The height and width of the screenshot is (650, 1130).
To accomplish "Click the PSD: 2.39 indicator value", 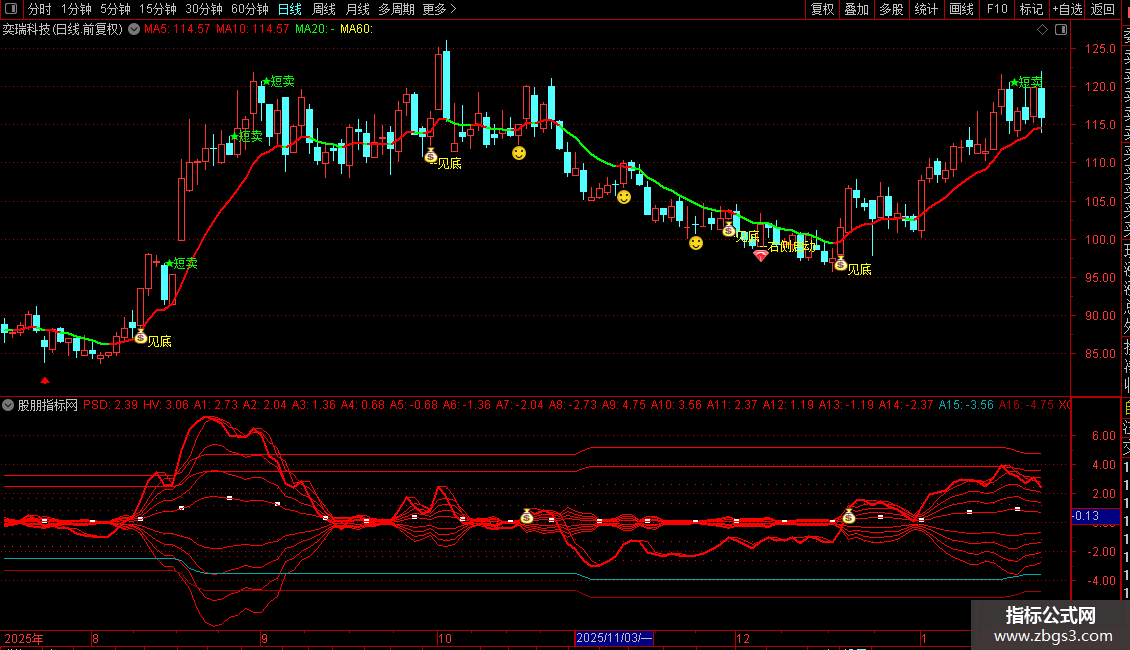I will coord(110,405).
